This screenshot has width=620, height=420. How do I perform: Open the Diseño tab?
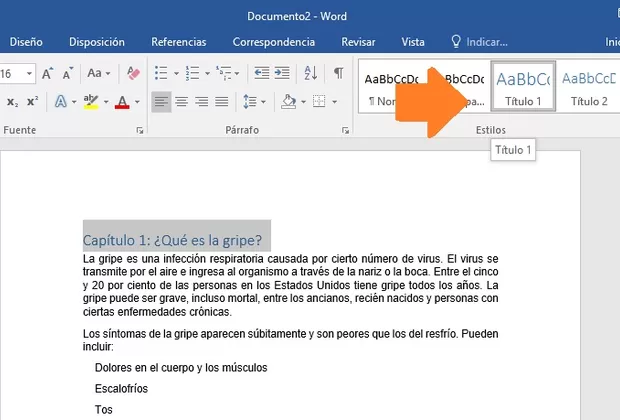(26, 42)
